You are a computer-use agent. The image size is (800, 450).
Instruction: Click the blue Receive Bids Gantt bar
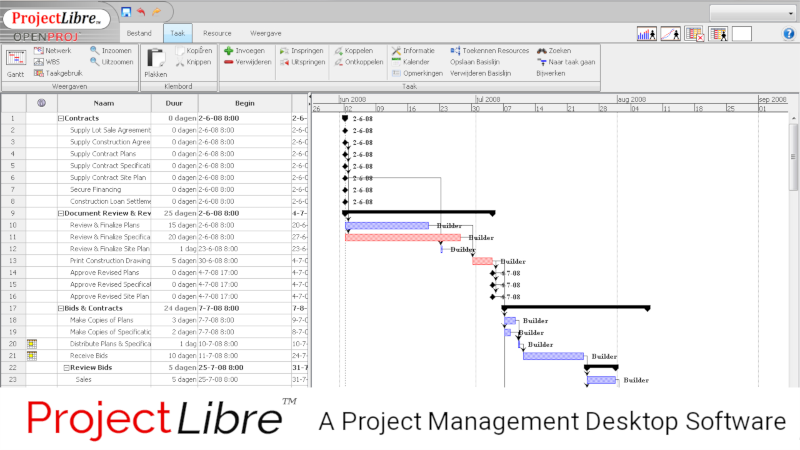(554, 356)
